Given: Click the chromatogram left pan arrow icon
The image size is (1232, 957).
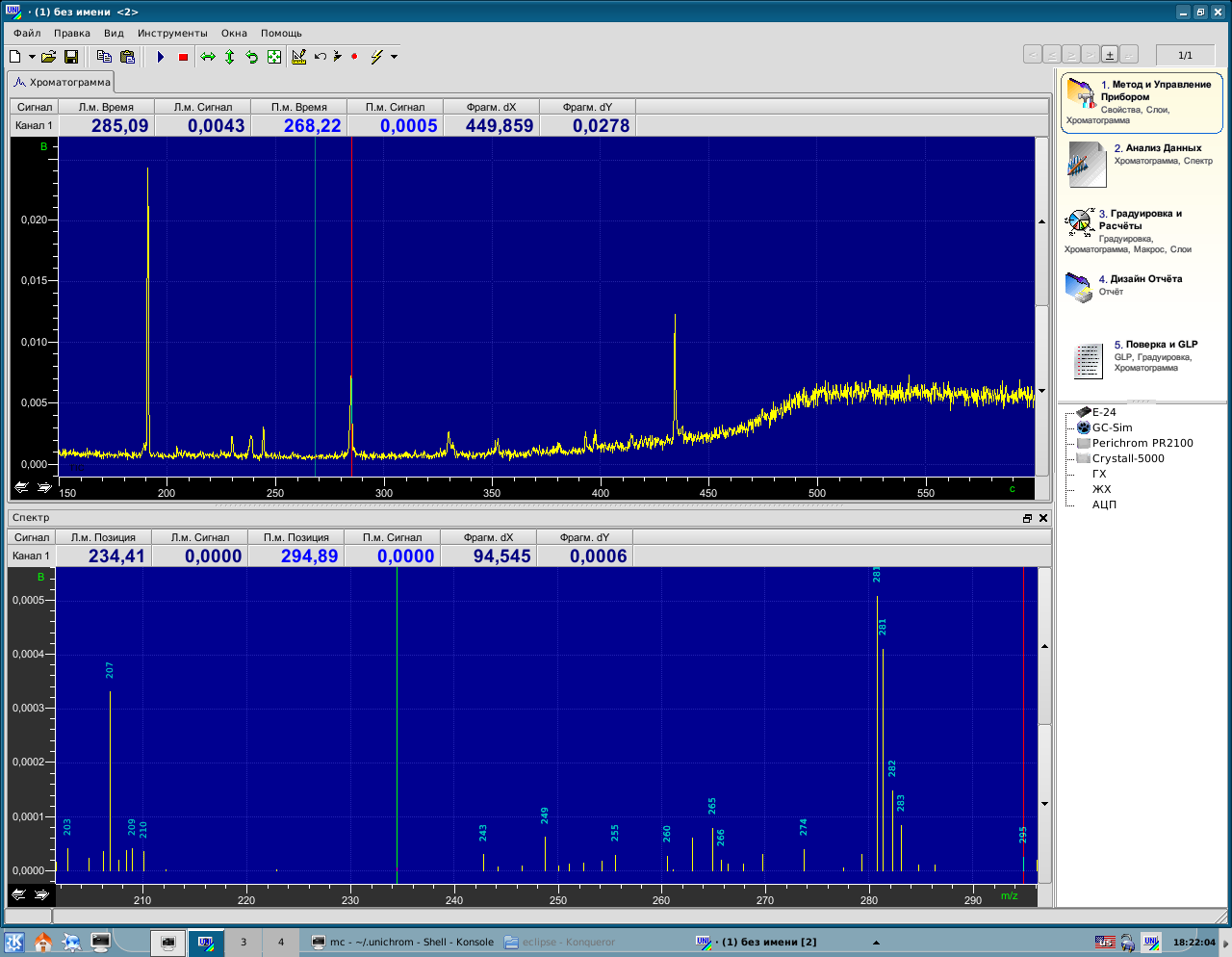Looking at the screenshot, I should pos(21,488).
